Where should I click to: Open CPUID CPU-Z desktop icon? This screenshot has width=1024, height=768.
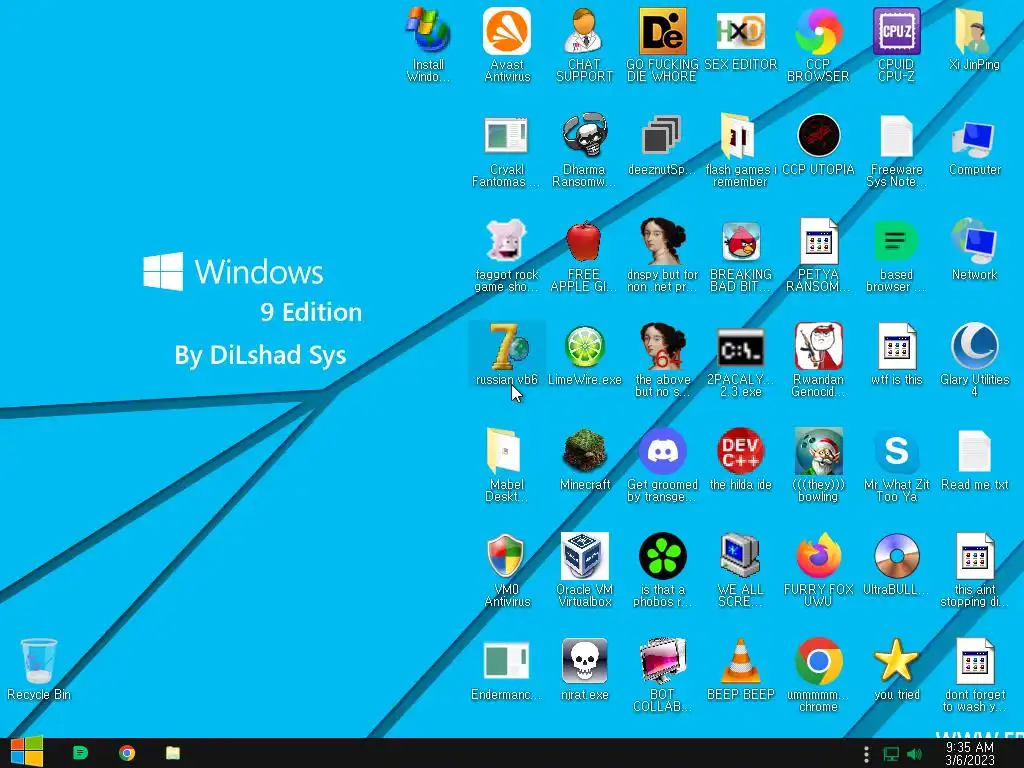(896, 44)
